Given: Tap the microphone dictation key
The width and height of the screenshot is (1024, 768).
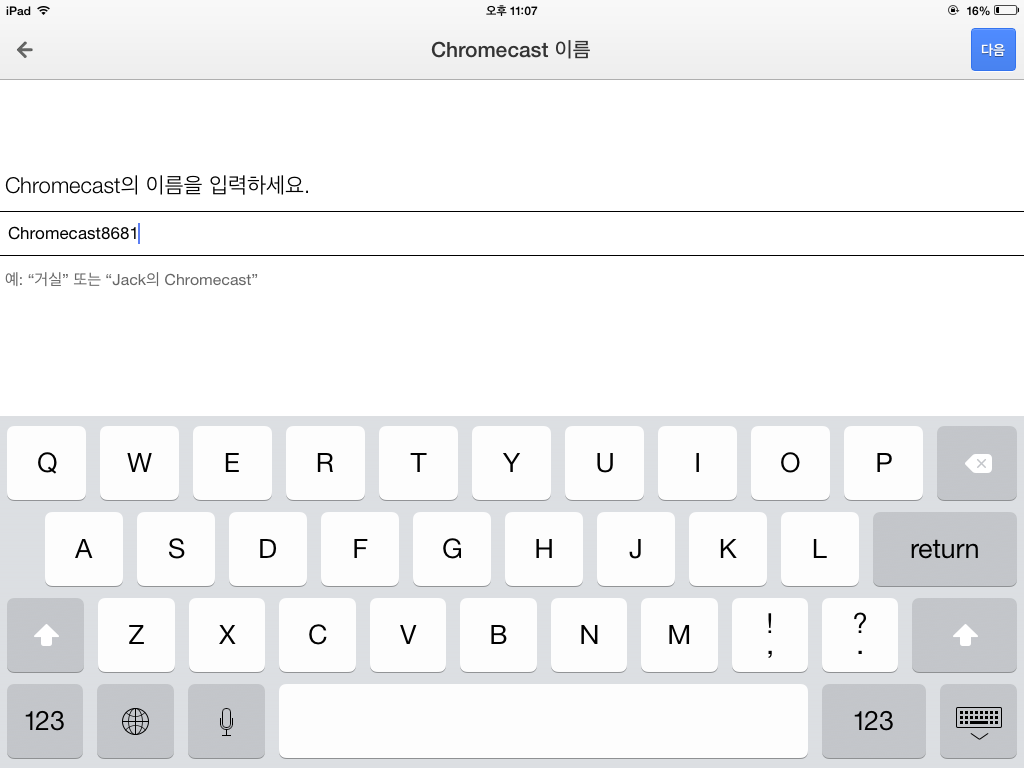Looking at the screenshot, I should (226, 721).
